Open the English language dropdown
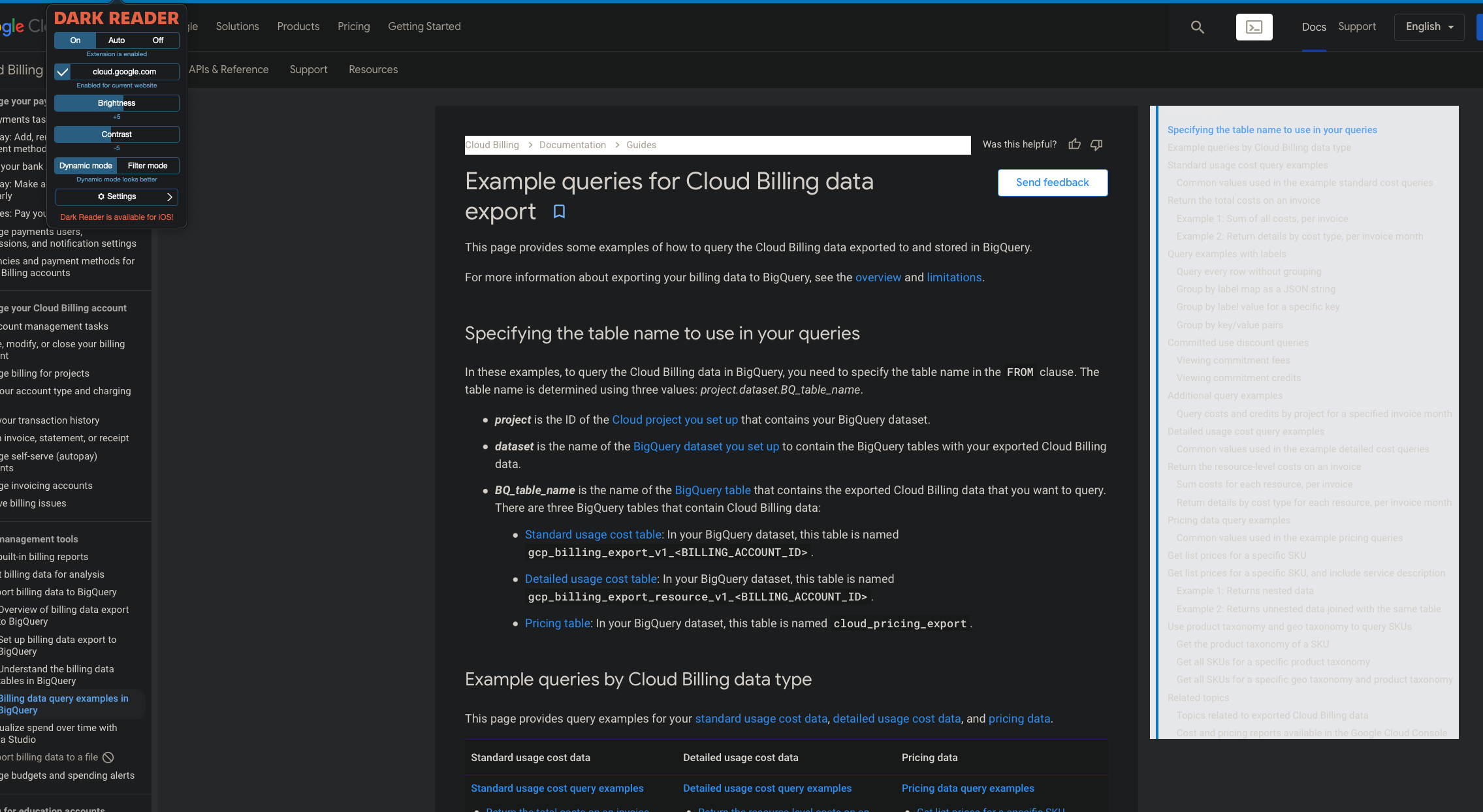 pos(1429,27)
